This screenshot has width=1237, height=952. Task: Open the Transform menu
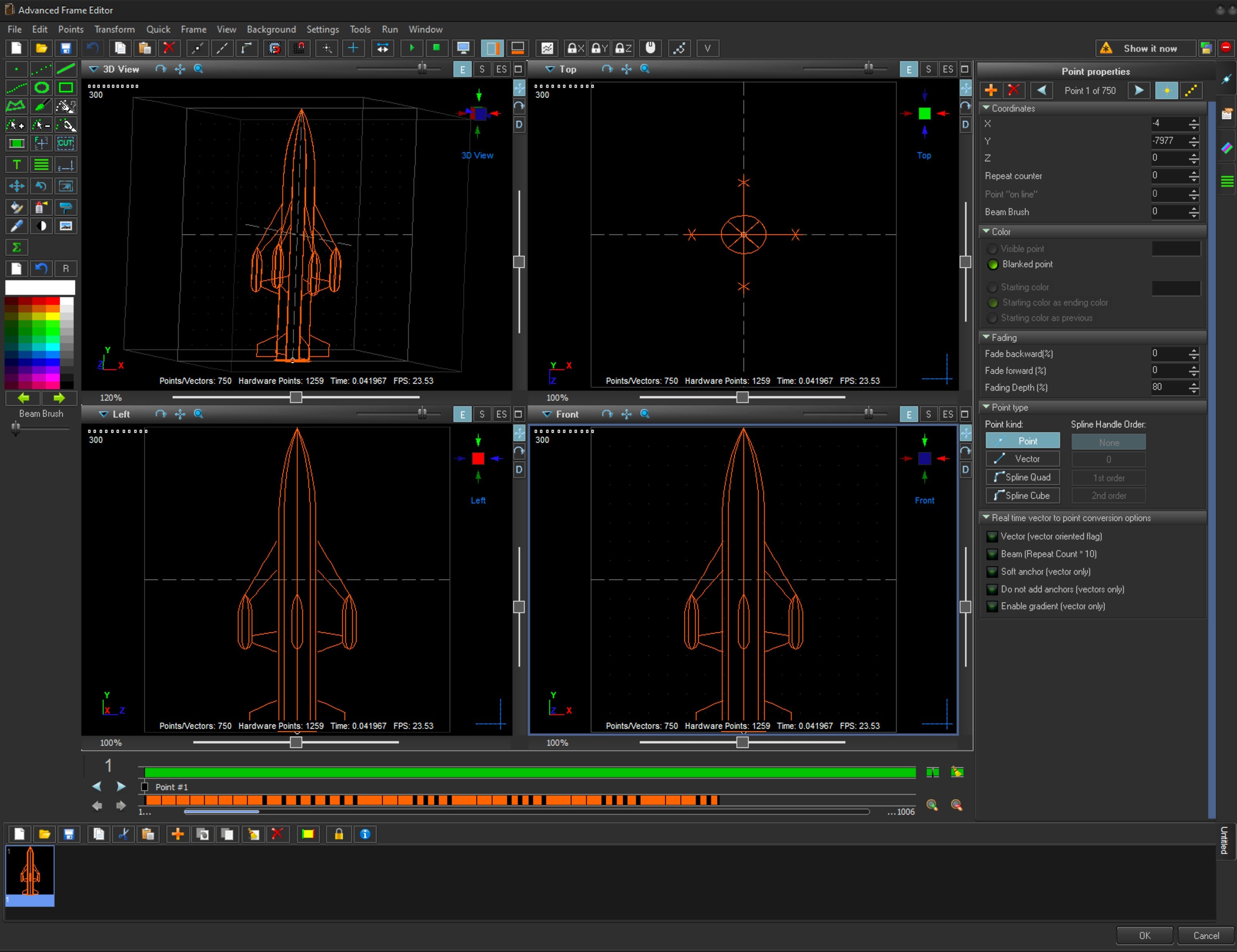tap(114, 30)
